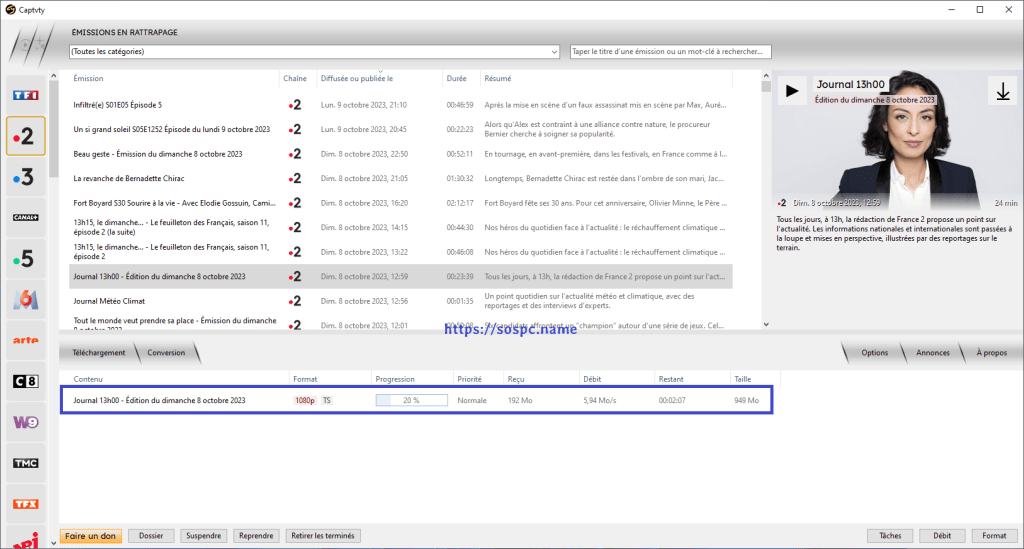Select the W9 channel icon
1024x549 pixels.
click(x=26, y=422)
